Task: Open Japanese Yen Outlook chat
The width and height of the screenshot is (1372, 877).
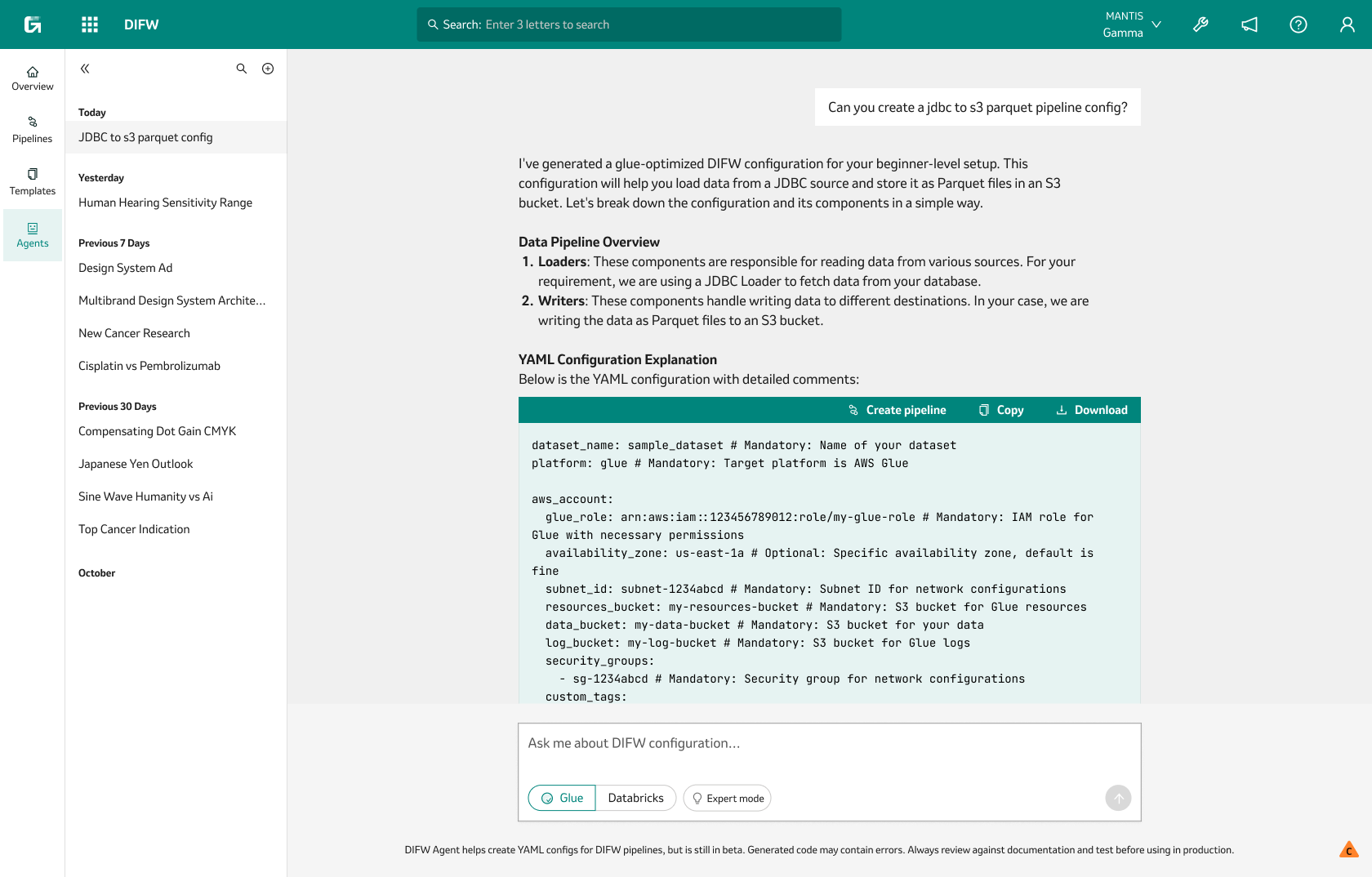Action: [176, 464]
